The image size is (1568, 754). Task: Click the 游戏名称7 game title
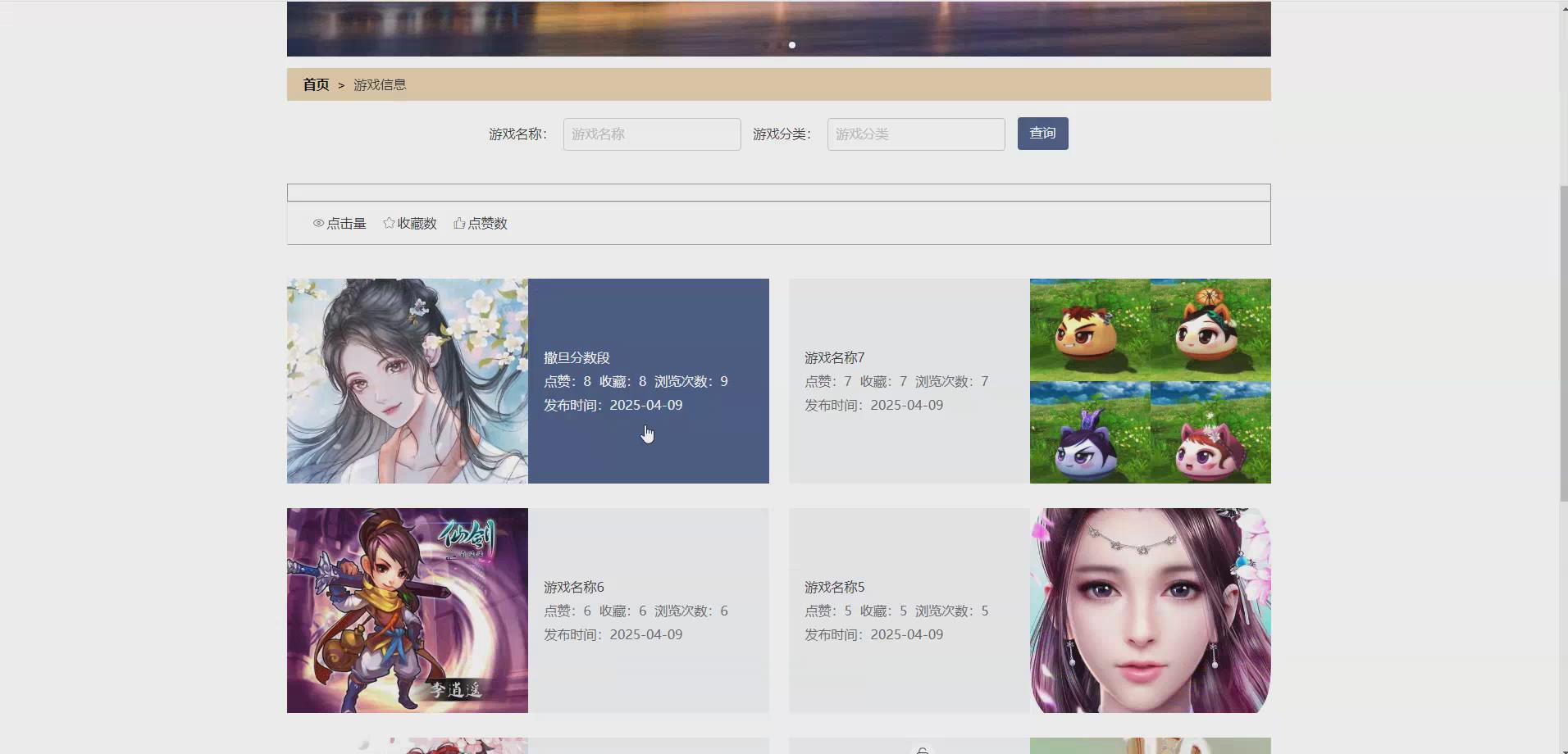[835, 357]
